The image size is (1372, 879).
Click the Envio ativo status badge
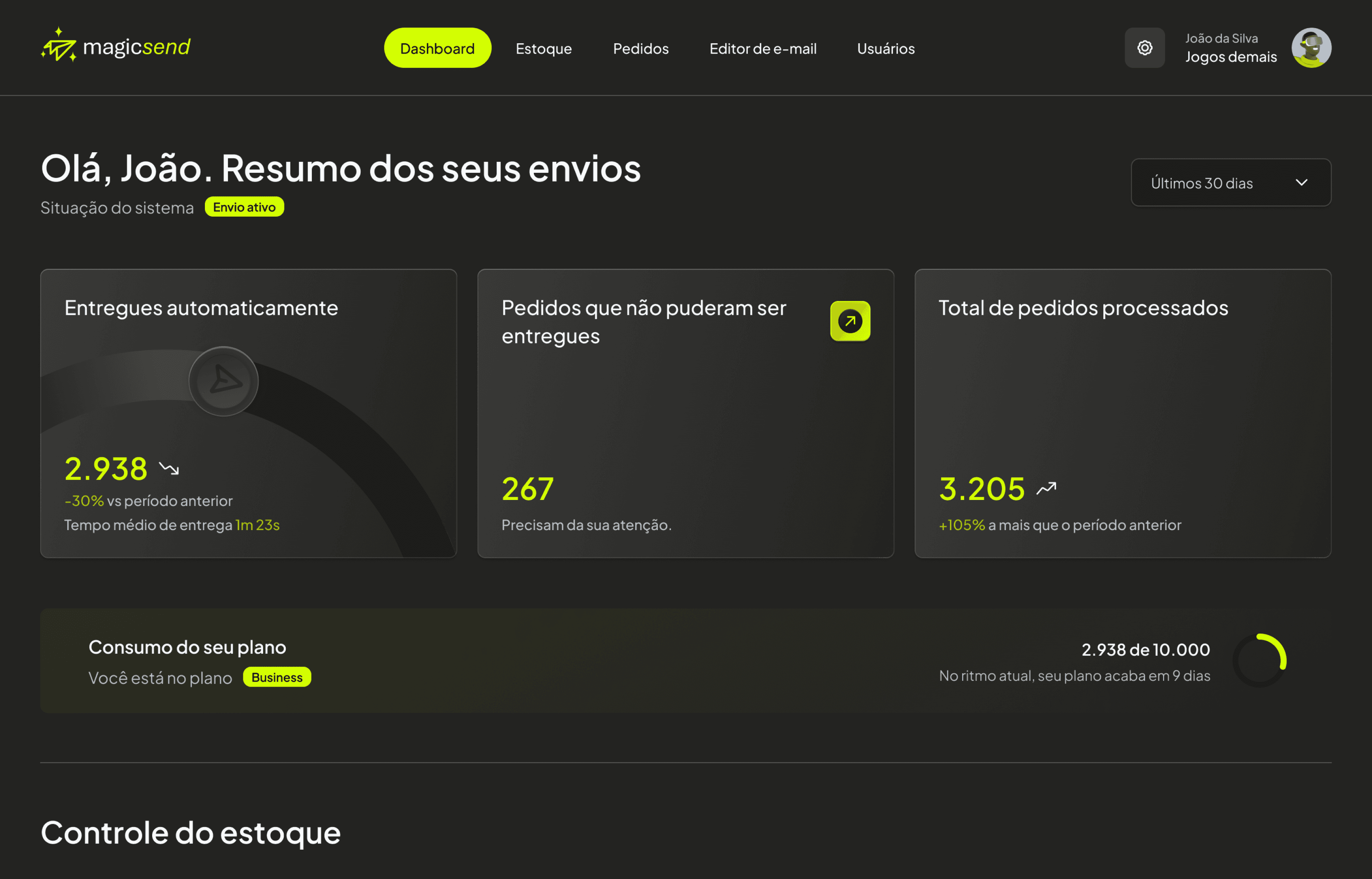click(244, 207)
